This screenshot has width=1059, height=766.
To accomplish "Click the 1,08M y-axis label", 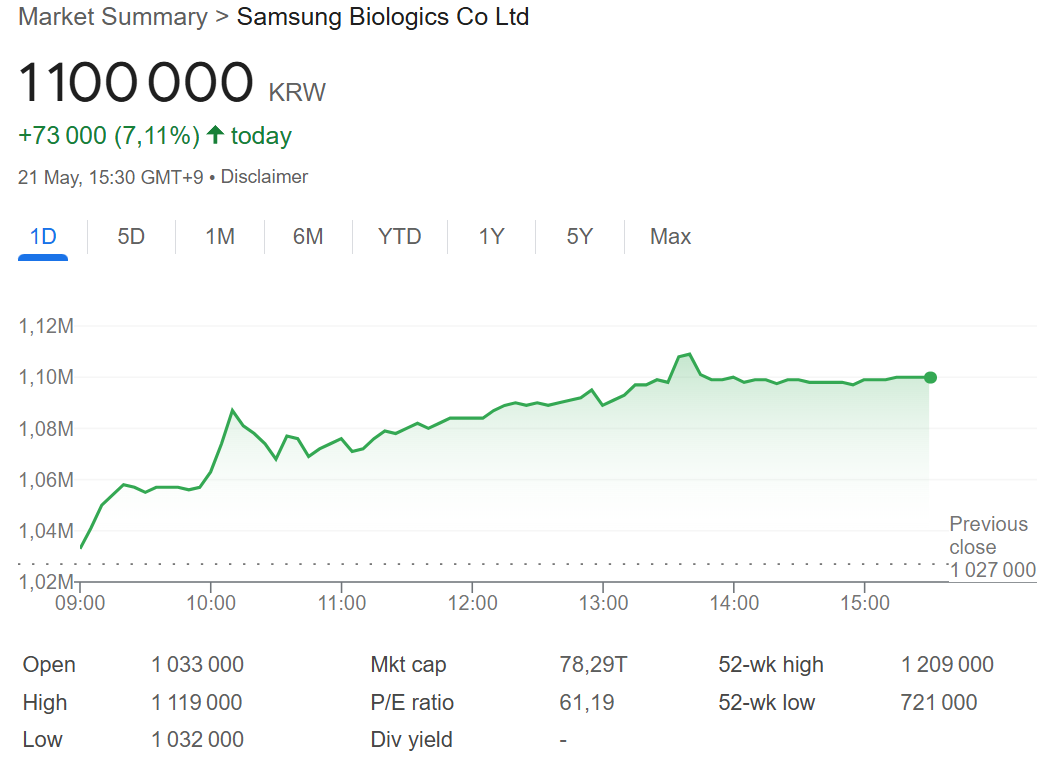I will pos(46,429).
